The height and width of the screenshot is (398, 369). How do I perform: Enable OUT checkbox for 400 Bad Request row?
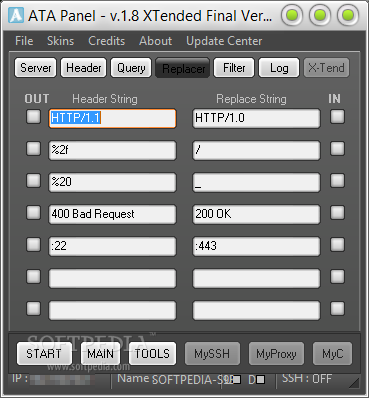pyautogui.click(x=33, y=213)
